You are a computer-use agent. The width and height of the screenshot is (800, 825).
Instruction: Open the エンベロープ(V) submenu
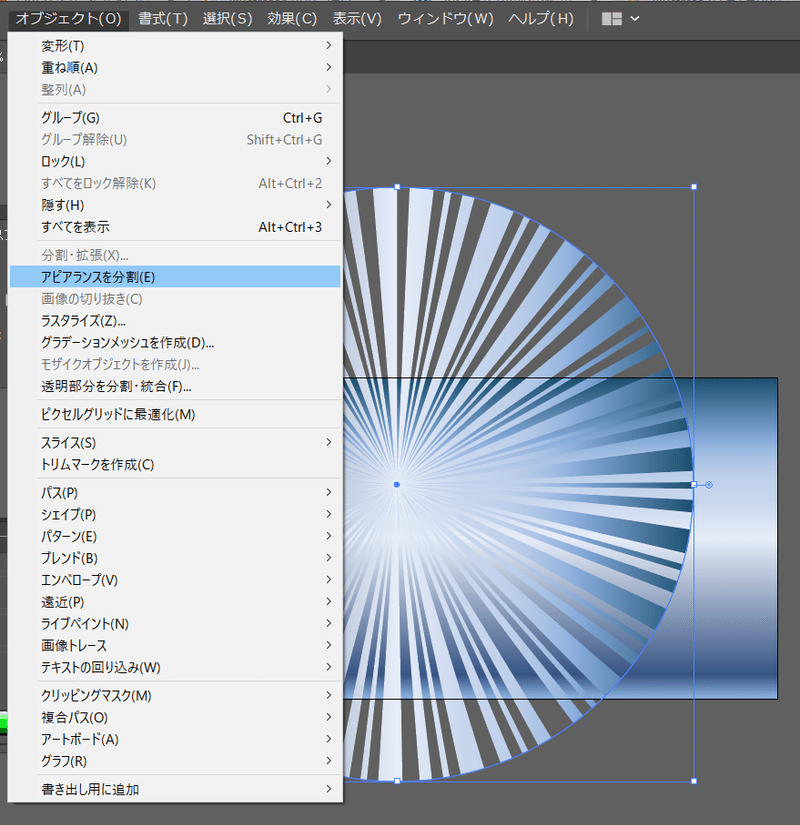[175, 580]
